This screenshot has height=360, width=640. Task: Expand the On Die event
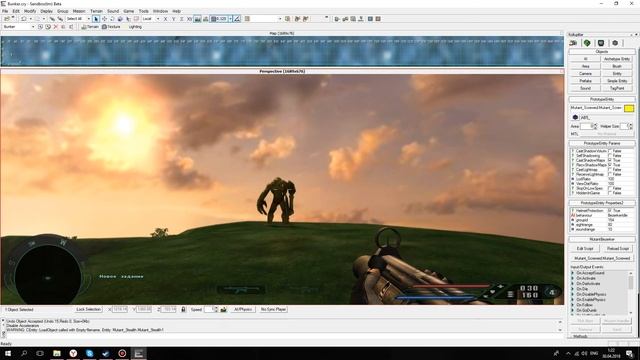[573, 289]
